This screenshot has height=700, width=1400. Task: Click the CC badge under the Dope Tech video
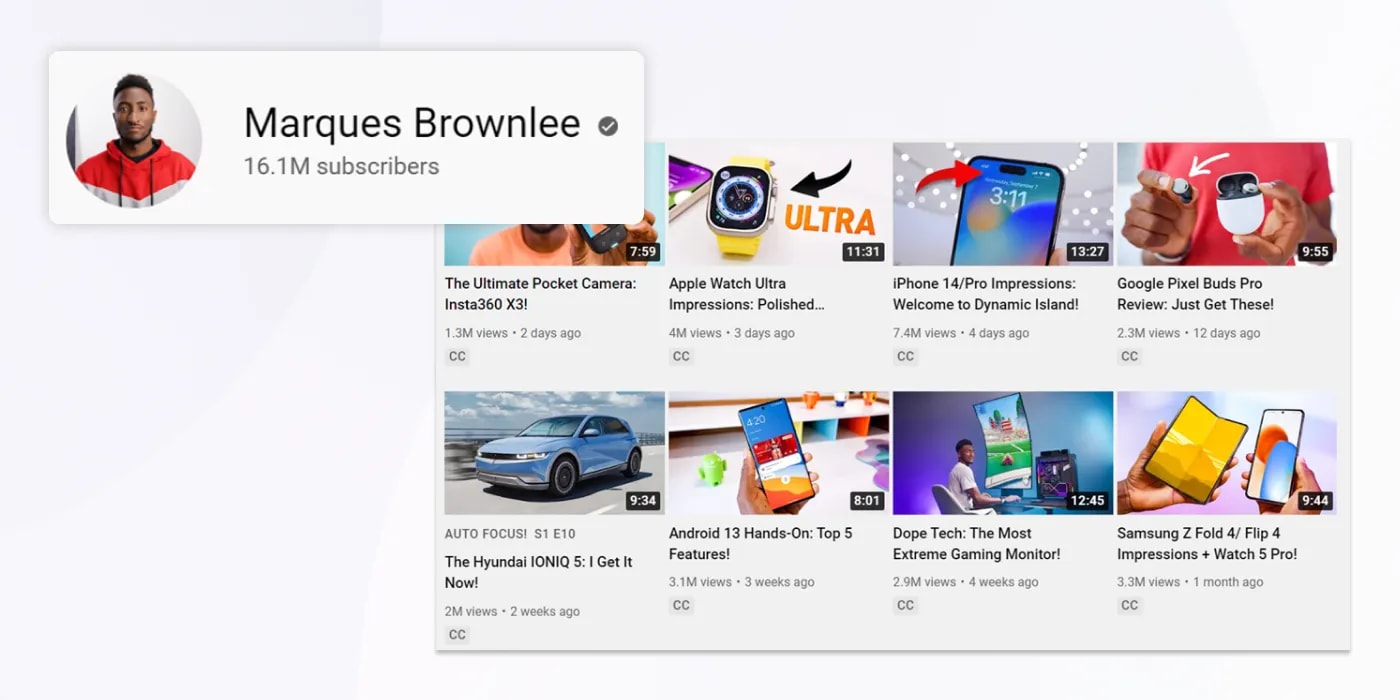coord(905,605)
